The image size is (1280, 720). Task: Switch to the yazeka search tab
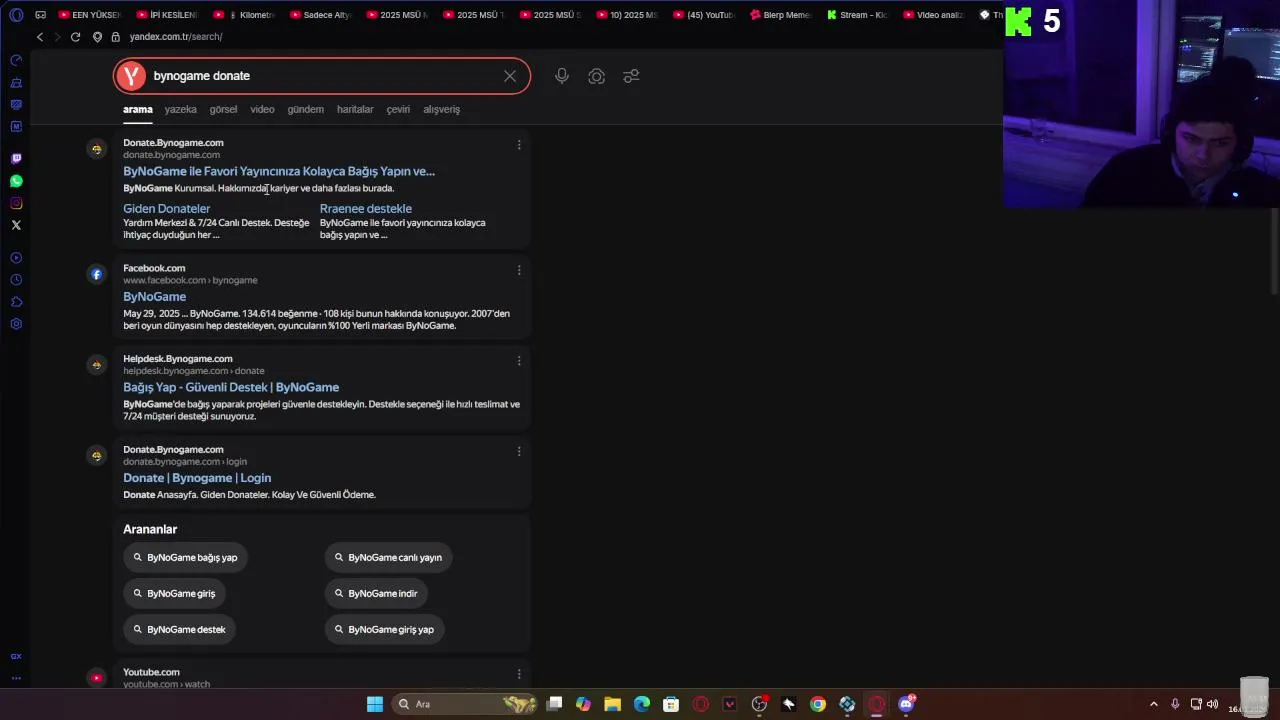coord(180,109)
